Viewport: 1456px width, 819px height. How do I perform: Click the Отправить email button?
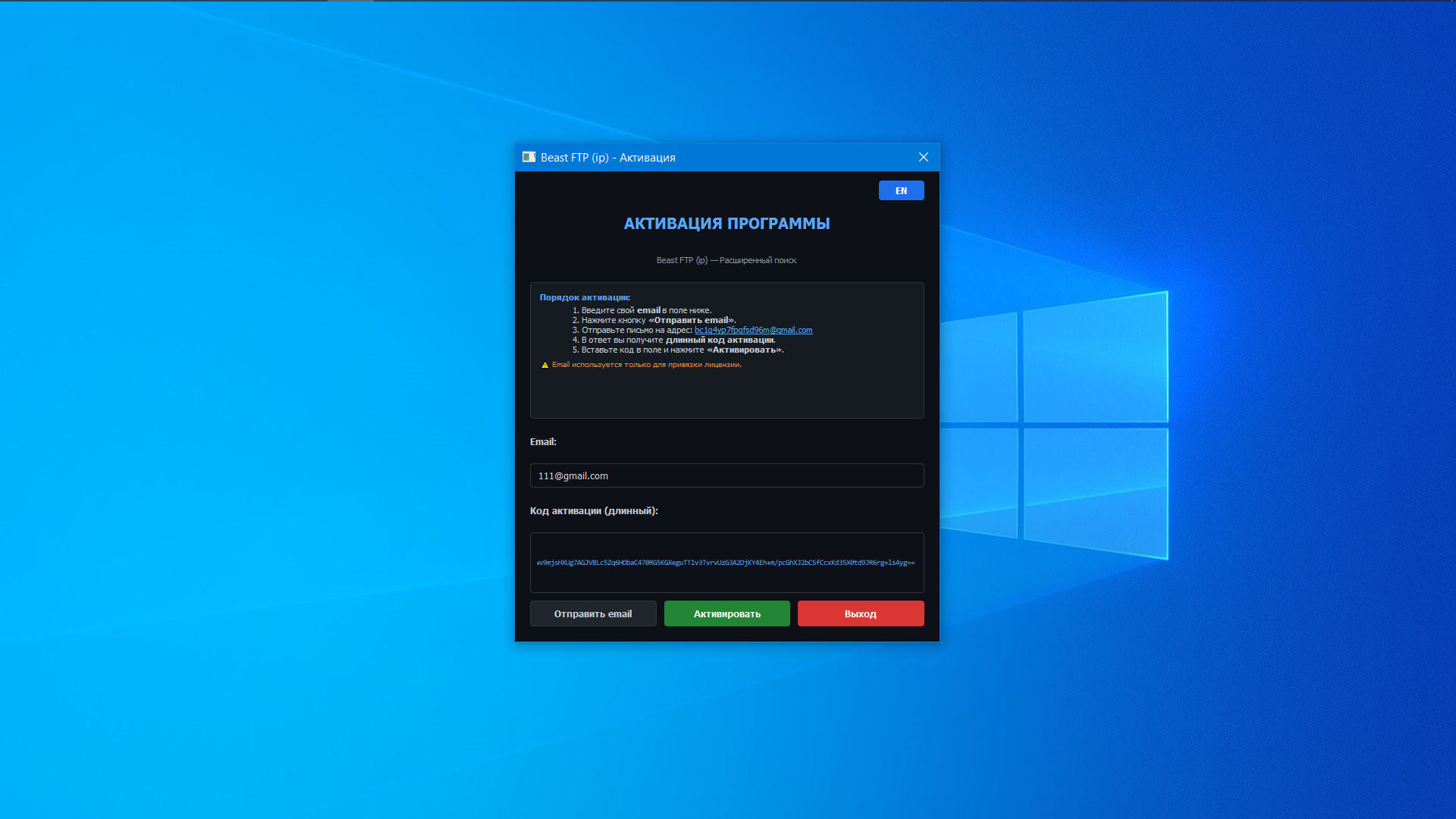pyautogui.click(x=593, y=613)
